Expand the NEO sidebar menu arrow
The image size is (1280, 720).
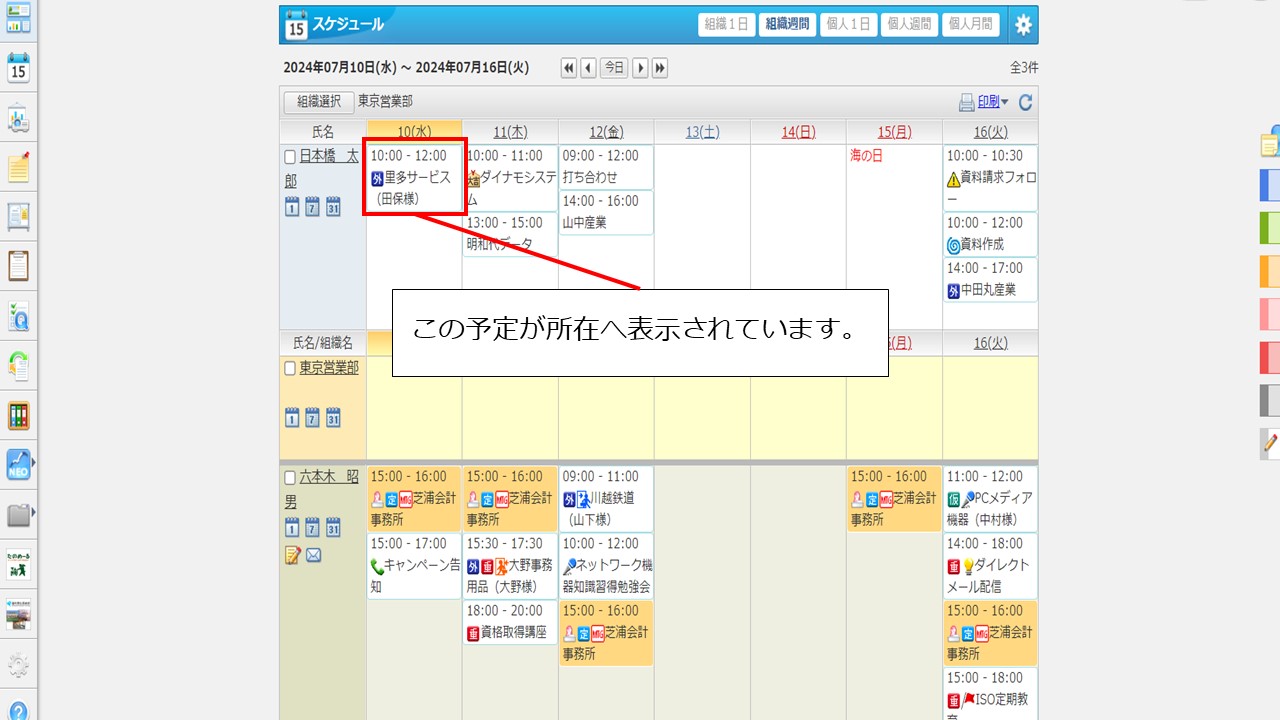(34, 464)
